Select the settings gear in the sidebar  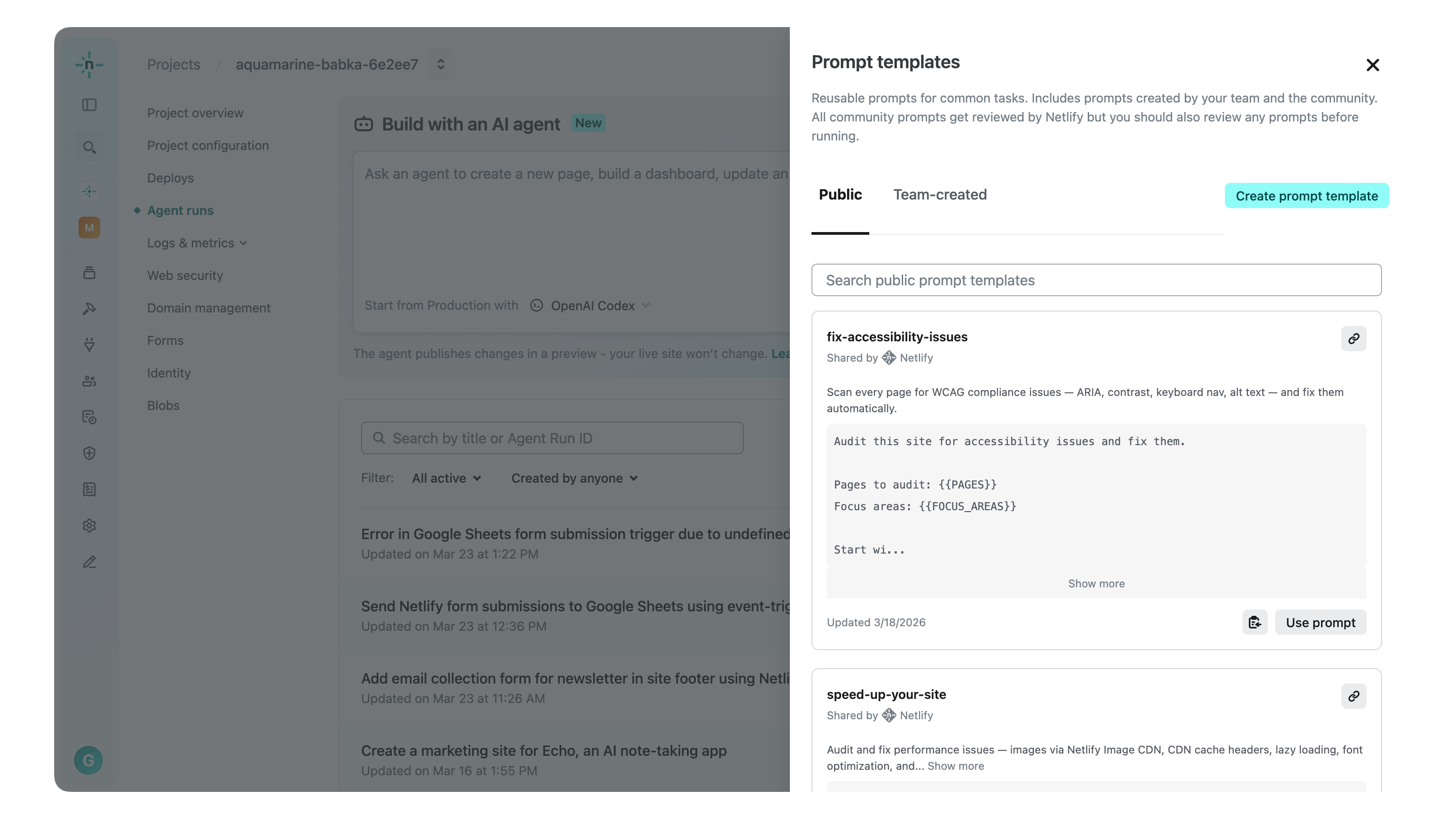[89, 526]
